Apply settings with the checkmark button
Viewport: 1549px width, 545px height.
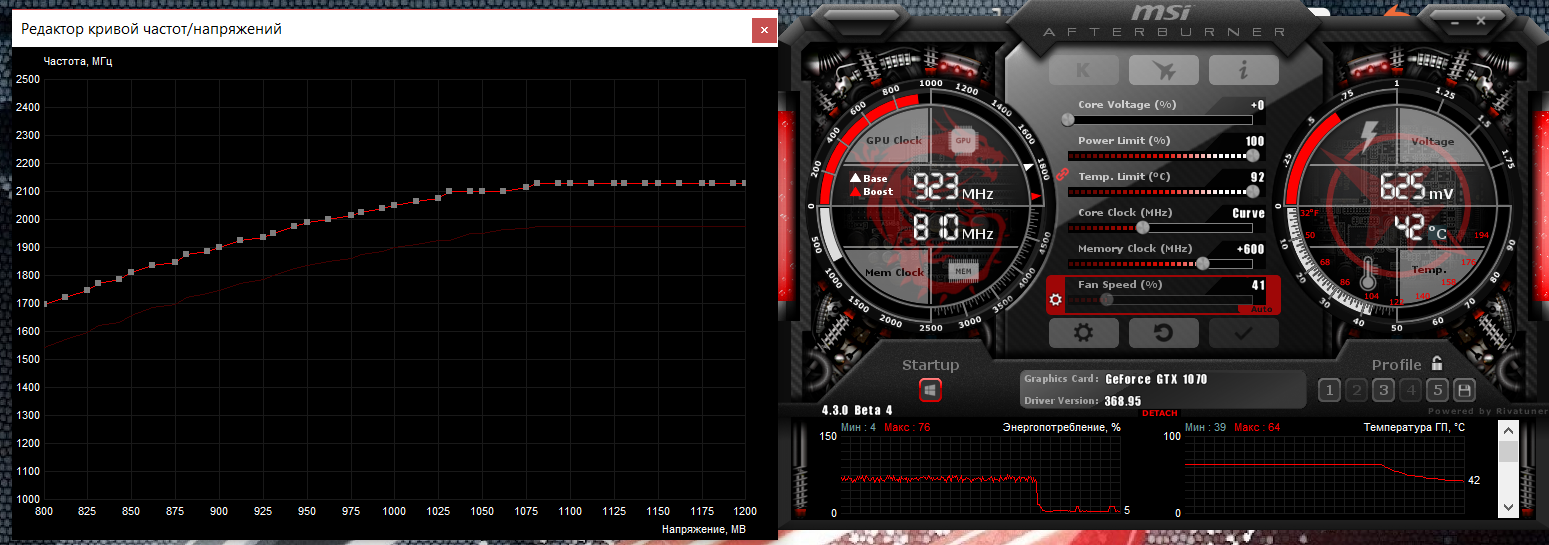(1243, 332)
